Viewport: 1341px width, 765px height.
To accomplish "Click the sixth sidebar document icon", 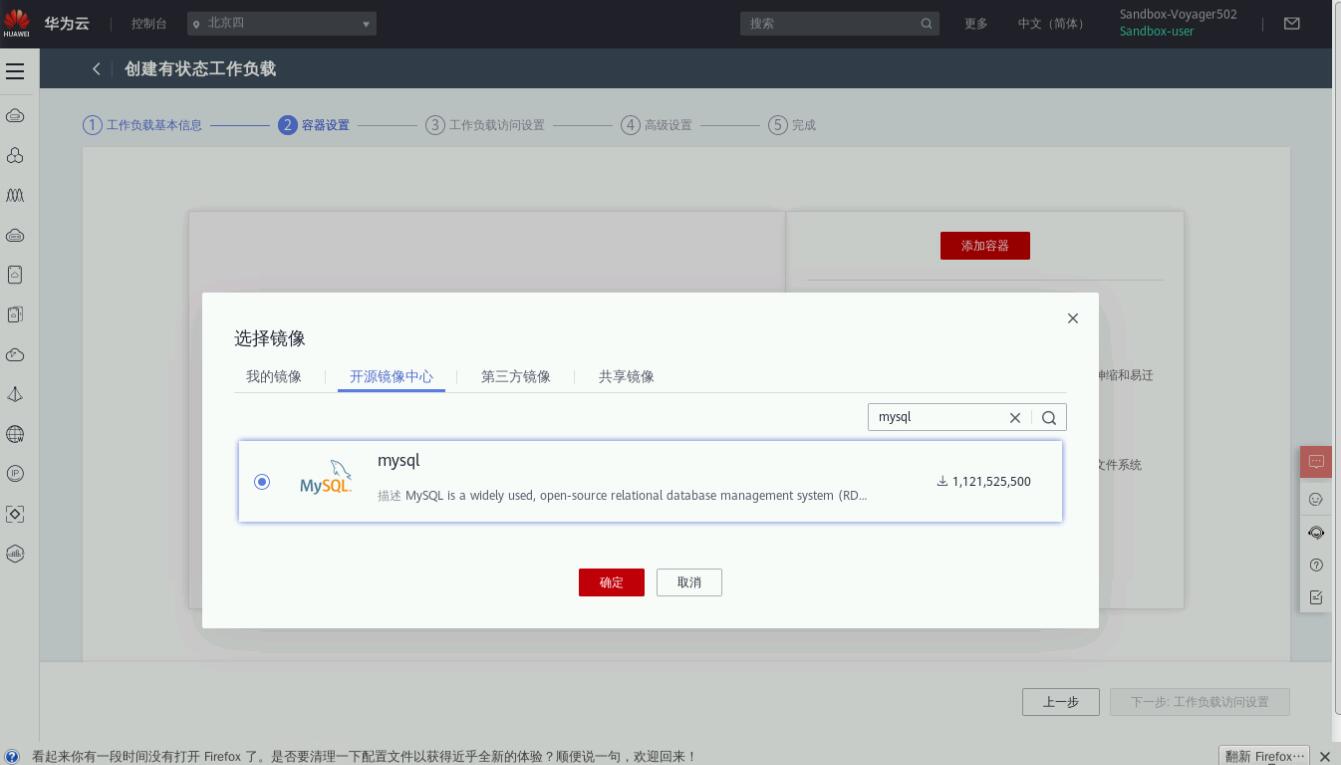I will (15, 314).
